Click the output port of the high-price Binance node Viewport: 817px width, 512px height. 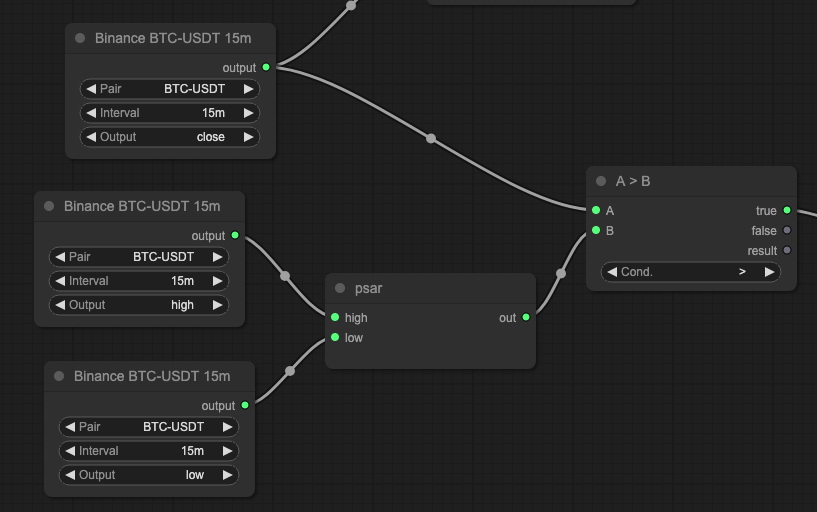[235, 235]
